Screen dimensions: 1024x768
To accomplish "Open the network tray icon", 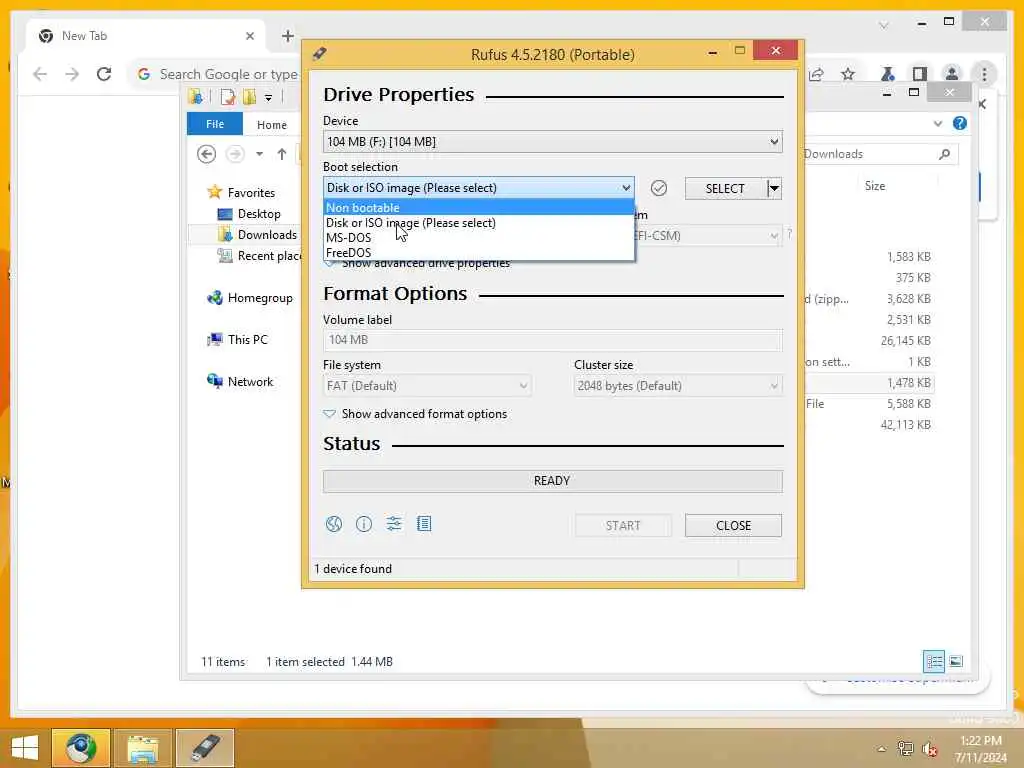I will tap(905, 749).
